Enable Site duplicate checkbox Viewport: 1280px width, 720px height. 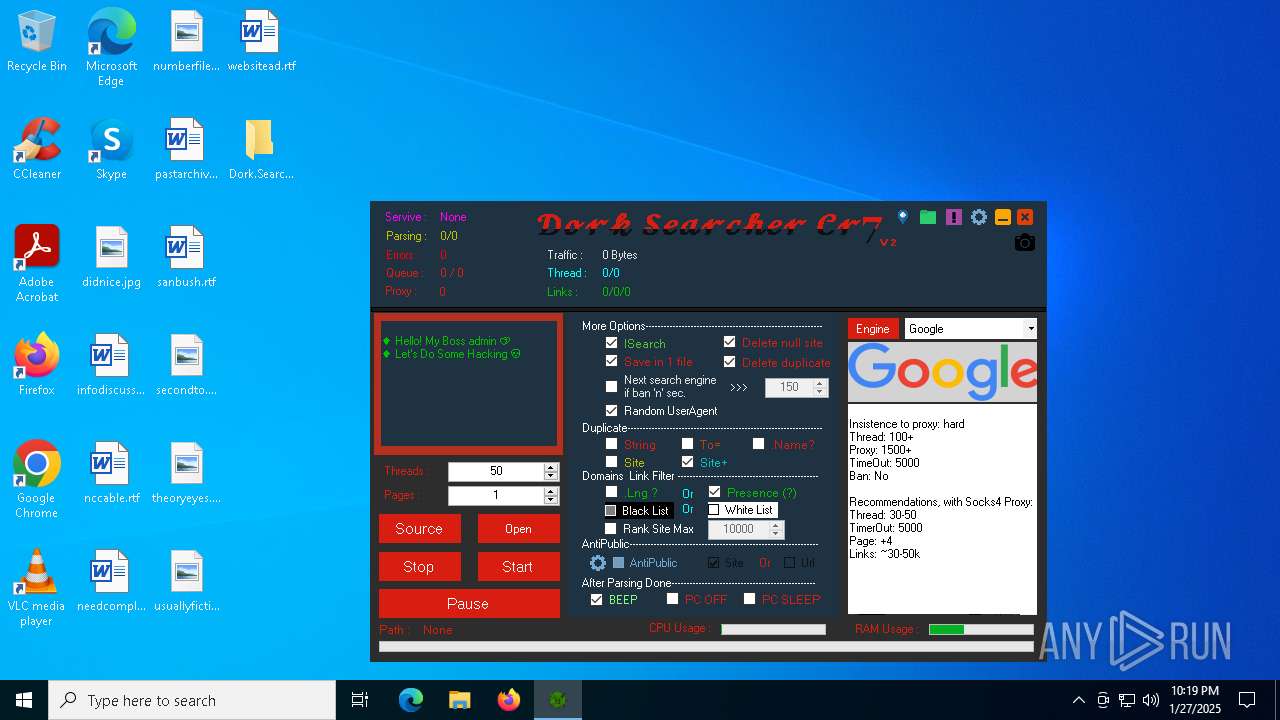click(611, 462)
